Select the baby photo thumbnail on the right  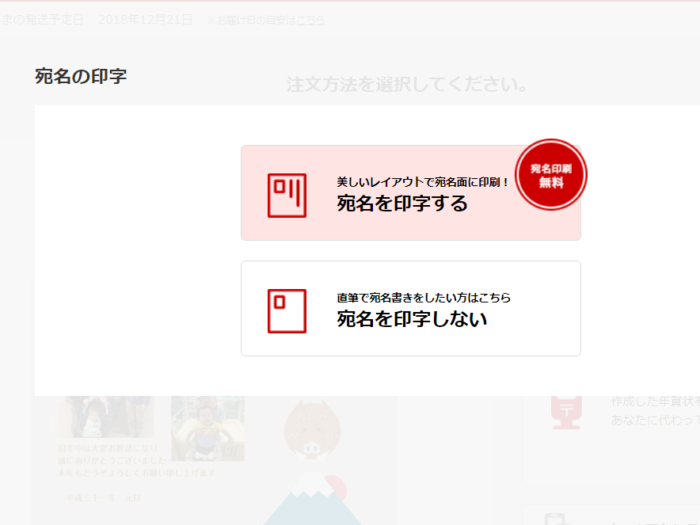pos(208,428)
